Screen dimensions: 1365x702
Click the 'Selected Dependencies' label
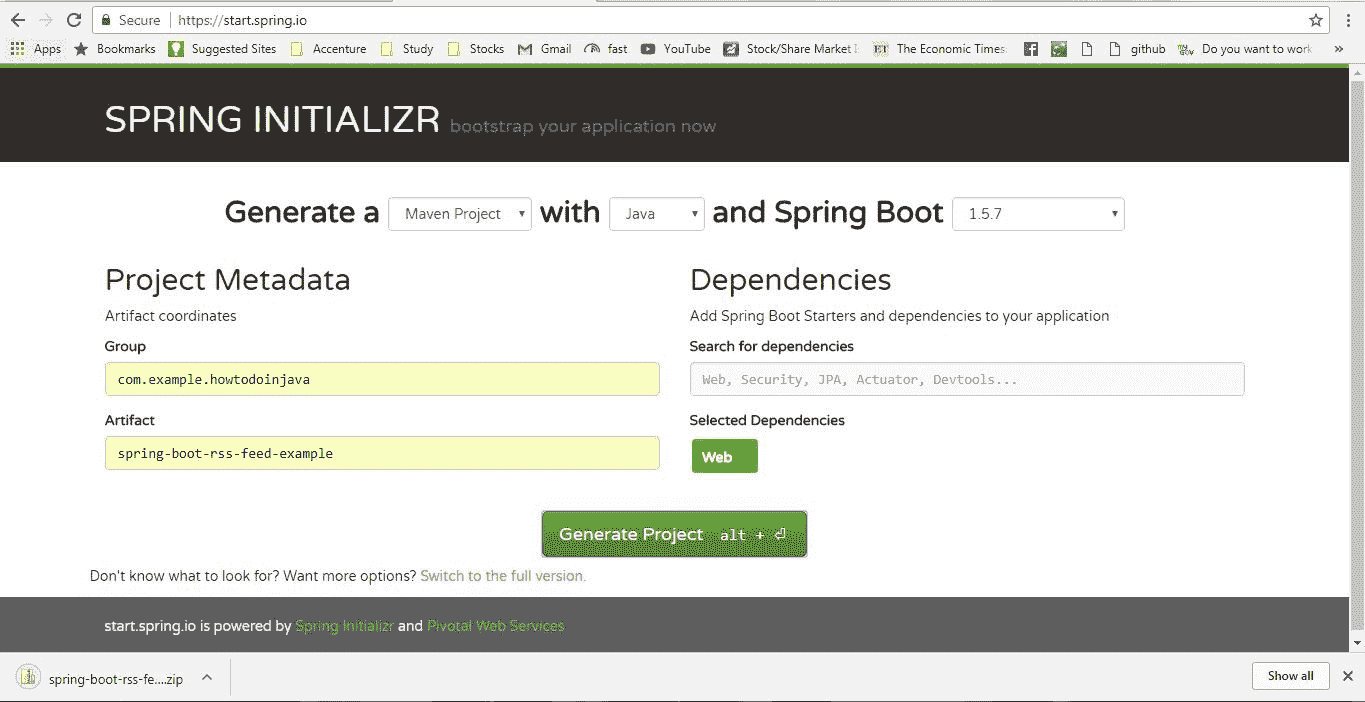coord(767,420)
